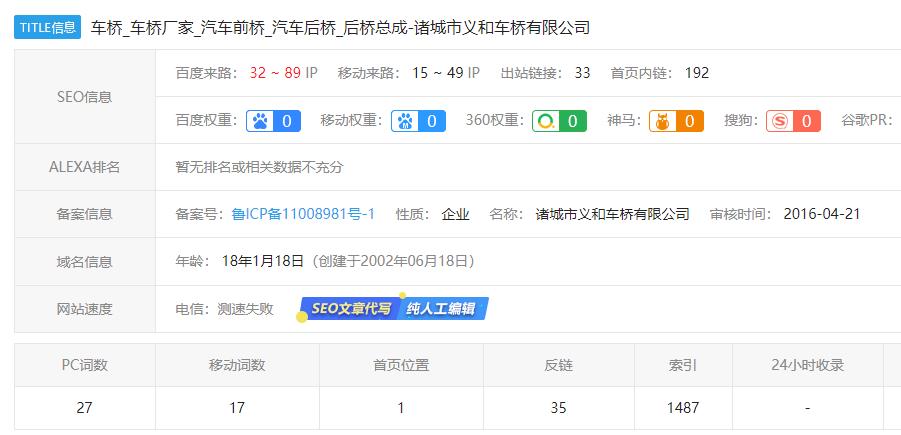This screenshot has height=435, width=901.
Task: Click homepage internal links count 192
Action: 696,73
